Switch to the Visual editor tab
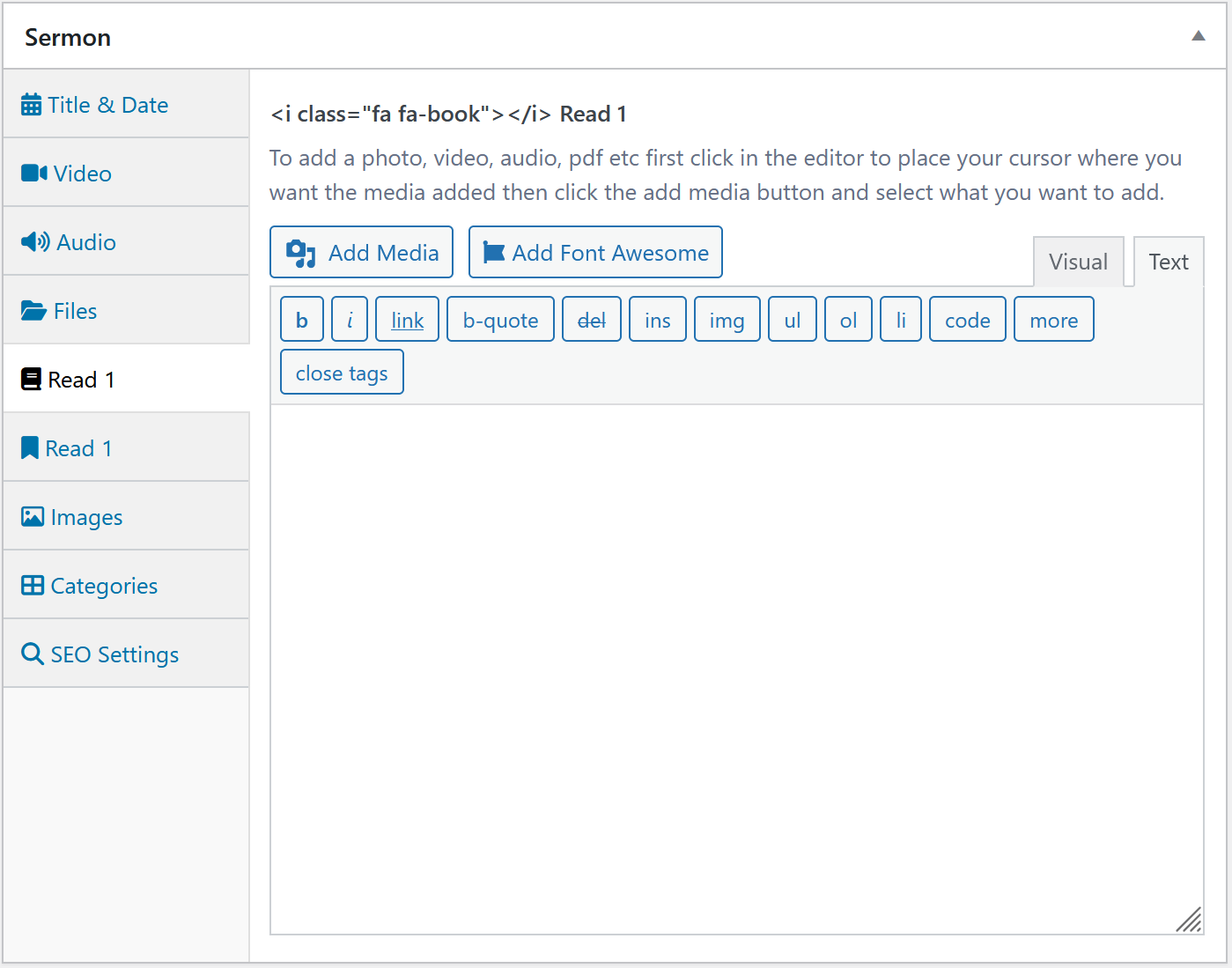The width and height of the screenshot is (1232, 968). [x=1078, y=262]
